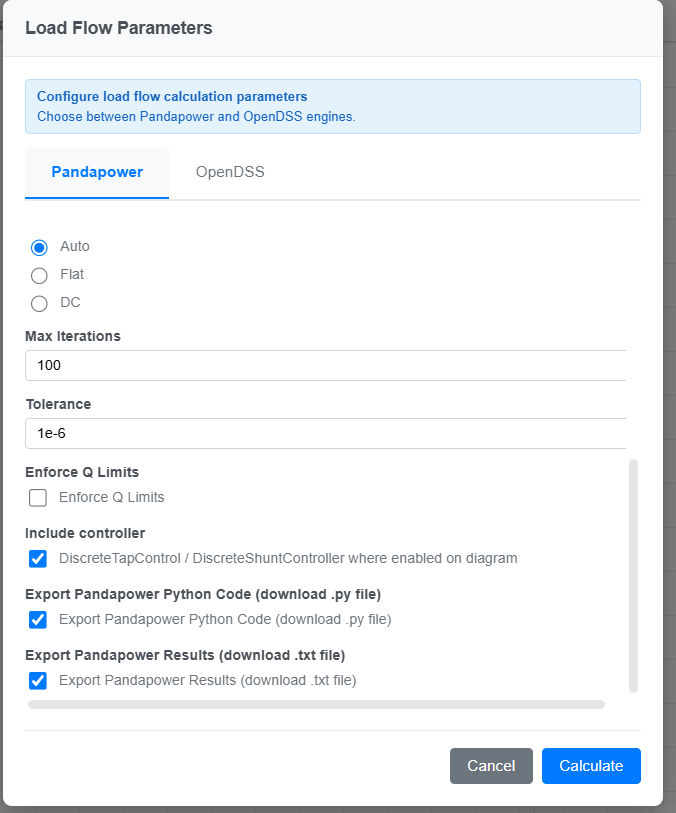Click the Max Iterations input field

coord(325,365)
